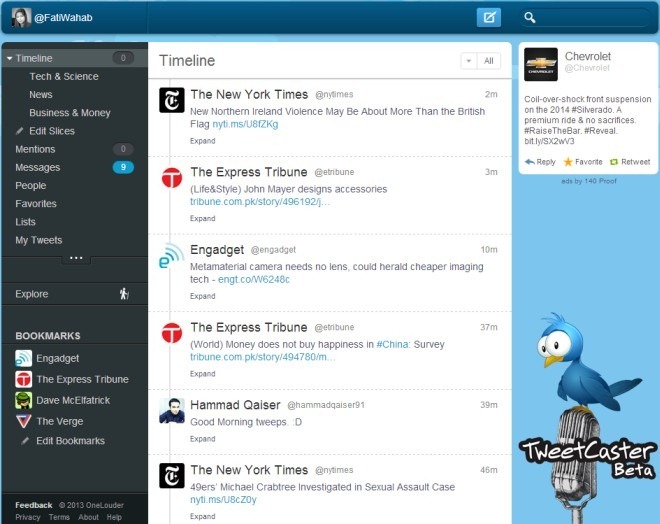Screen dimensions: 660x524
Task: Click Express Tribune avatar on 3m tweet
Action: coord(172,178)
